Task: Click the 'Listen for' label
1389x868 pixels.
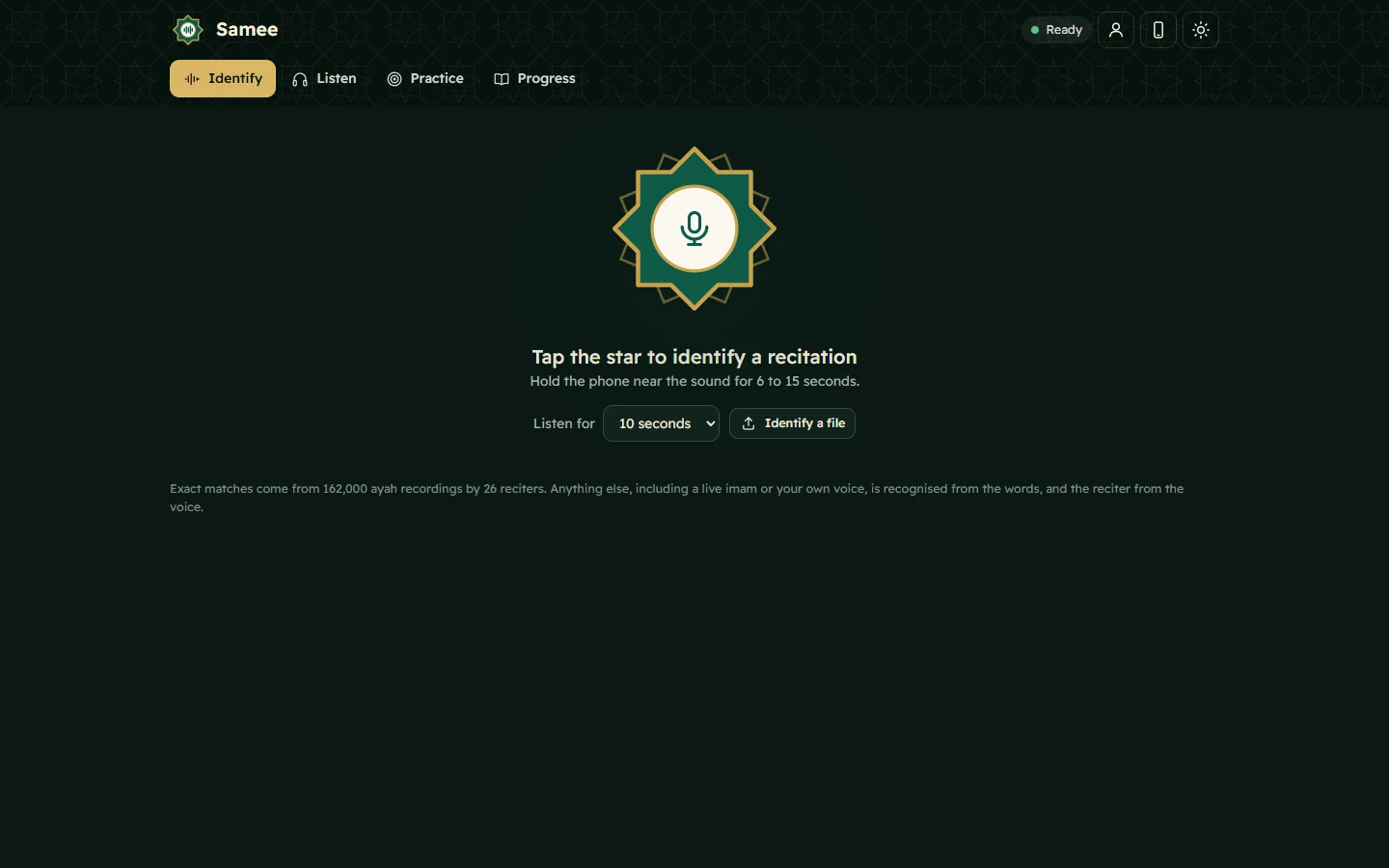Action: click(x=564, y=423)
